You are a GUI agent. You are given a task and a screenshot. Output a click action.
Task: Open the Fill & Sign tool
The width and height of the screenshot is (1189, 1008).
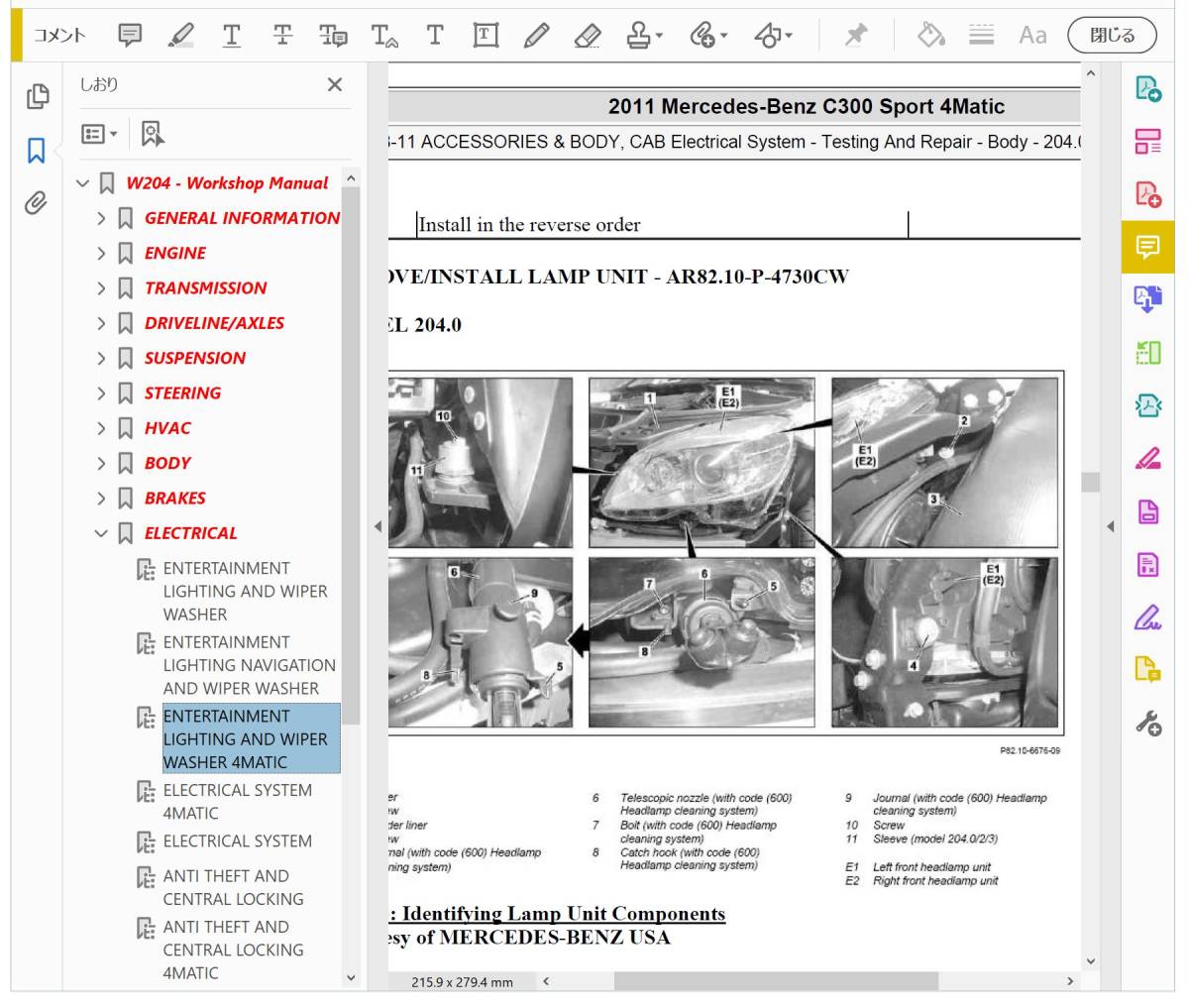[1147, 617]
